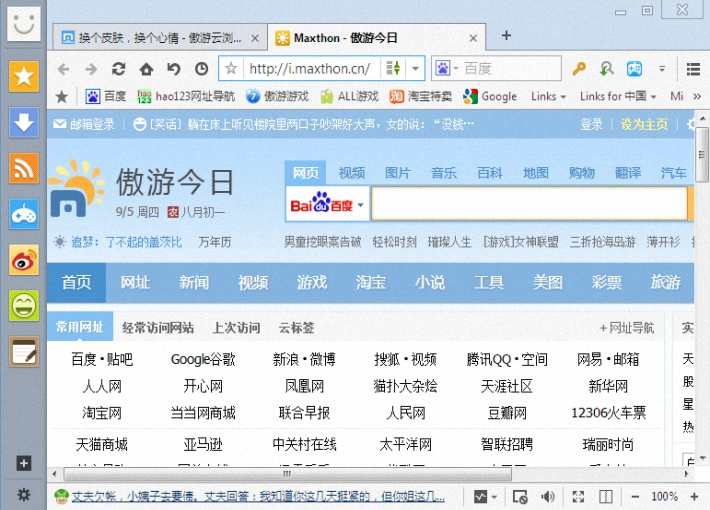Switch to the 云标签 tab
The width and height of the screenshot is (710, 510).
pos(296,327)
